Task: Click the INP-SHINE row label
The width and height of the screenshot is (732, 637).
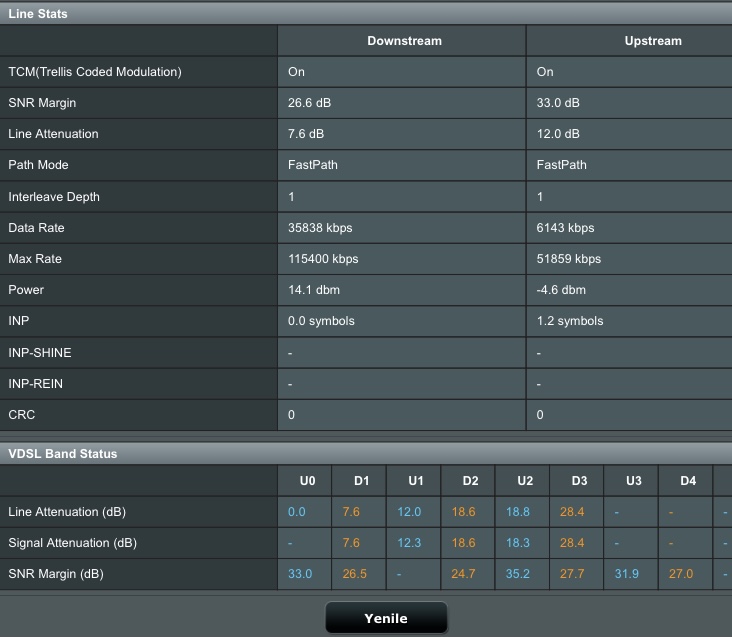Action: 40,353
